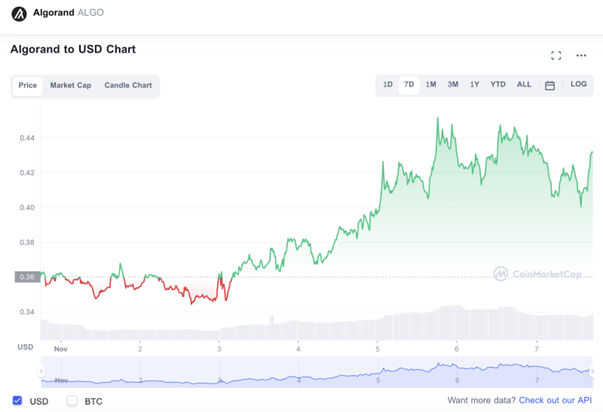Screen dimensions: 603x412
Task: Select the 3M time range
Action: point(453,84)
